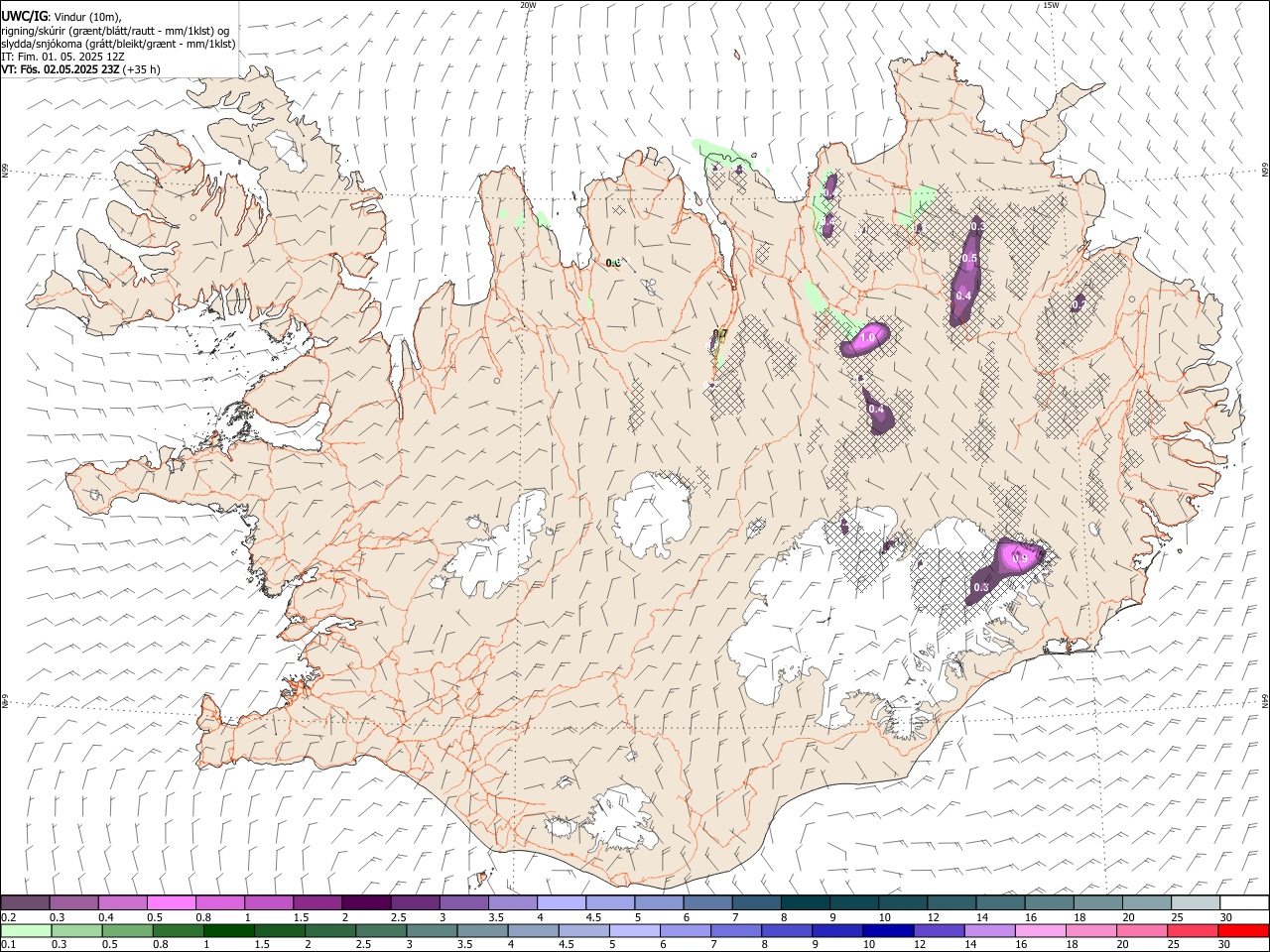The width and height of the screenshot is (1270, 952).
Task: Click the '0.8' precipitation value on the map
Action: coord(613,263)
